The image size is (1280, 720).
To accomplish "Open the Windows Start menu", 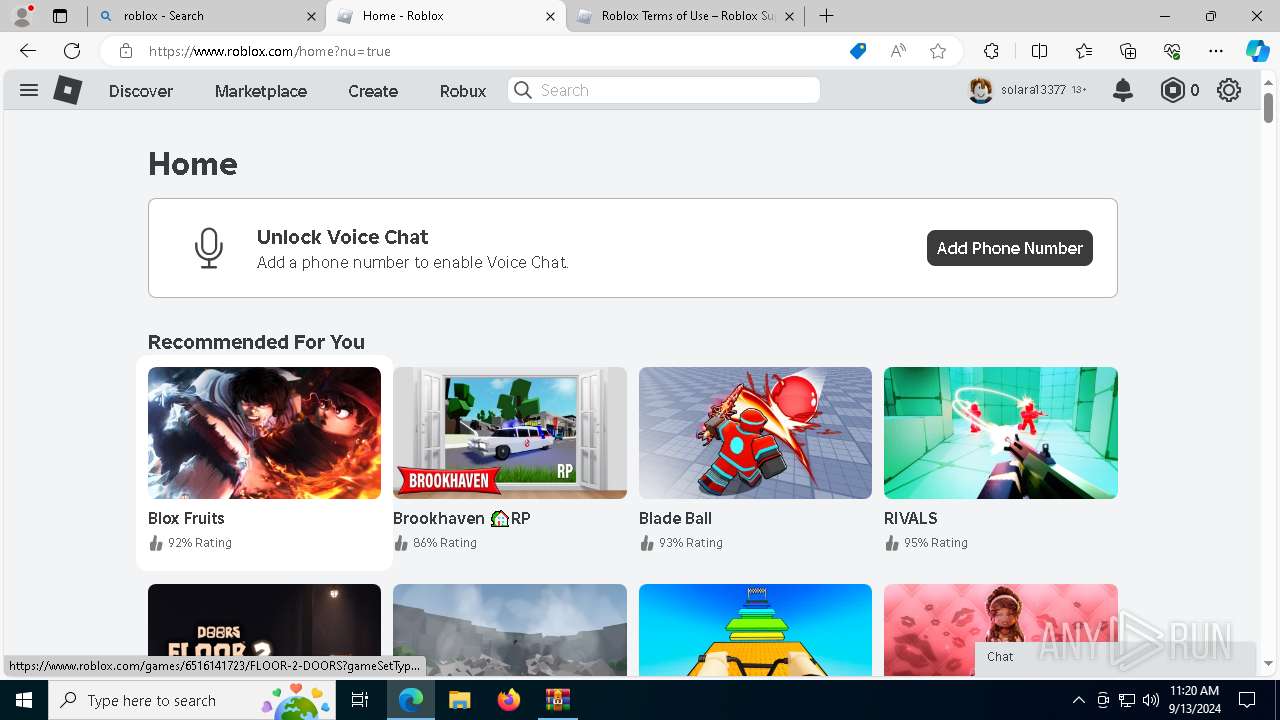I will pyautogui.click(x=24, y=700).
